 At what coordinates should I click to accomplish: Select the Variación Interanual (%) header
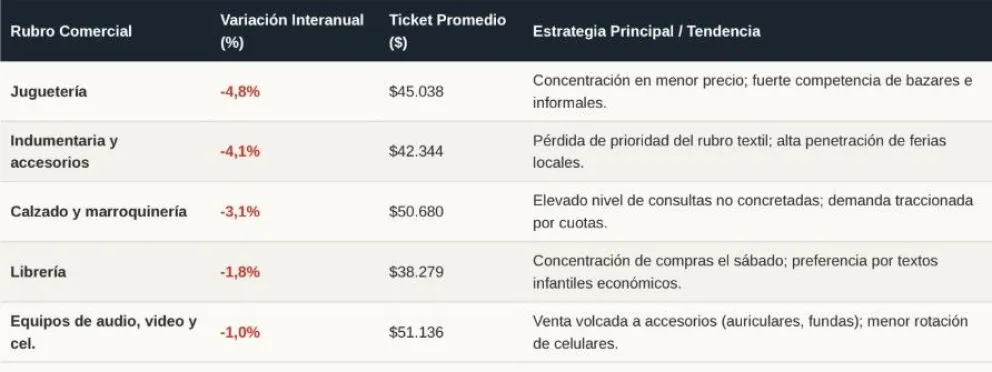point(292,31)
